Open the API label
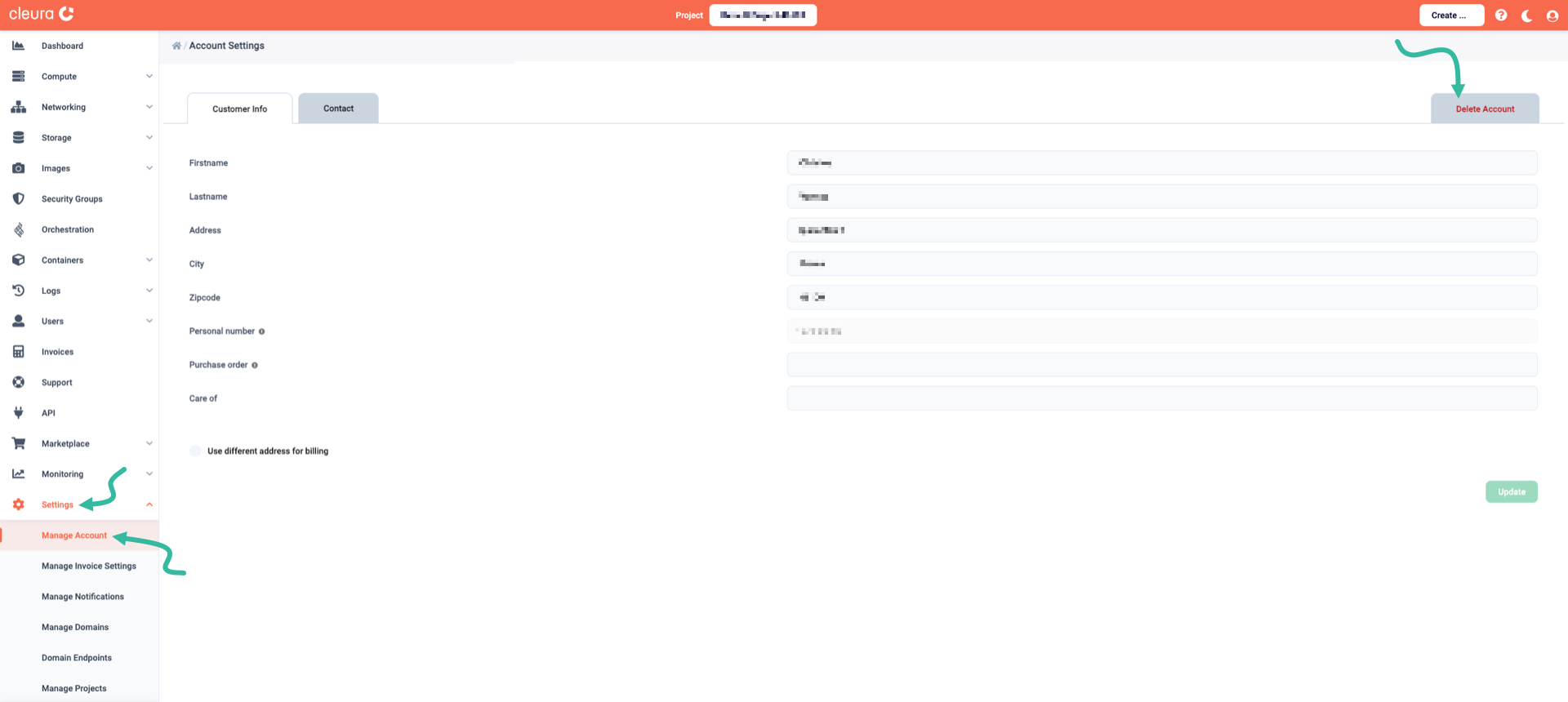The image size is (1568, 702). [x=48, y=413]
